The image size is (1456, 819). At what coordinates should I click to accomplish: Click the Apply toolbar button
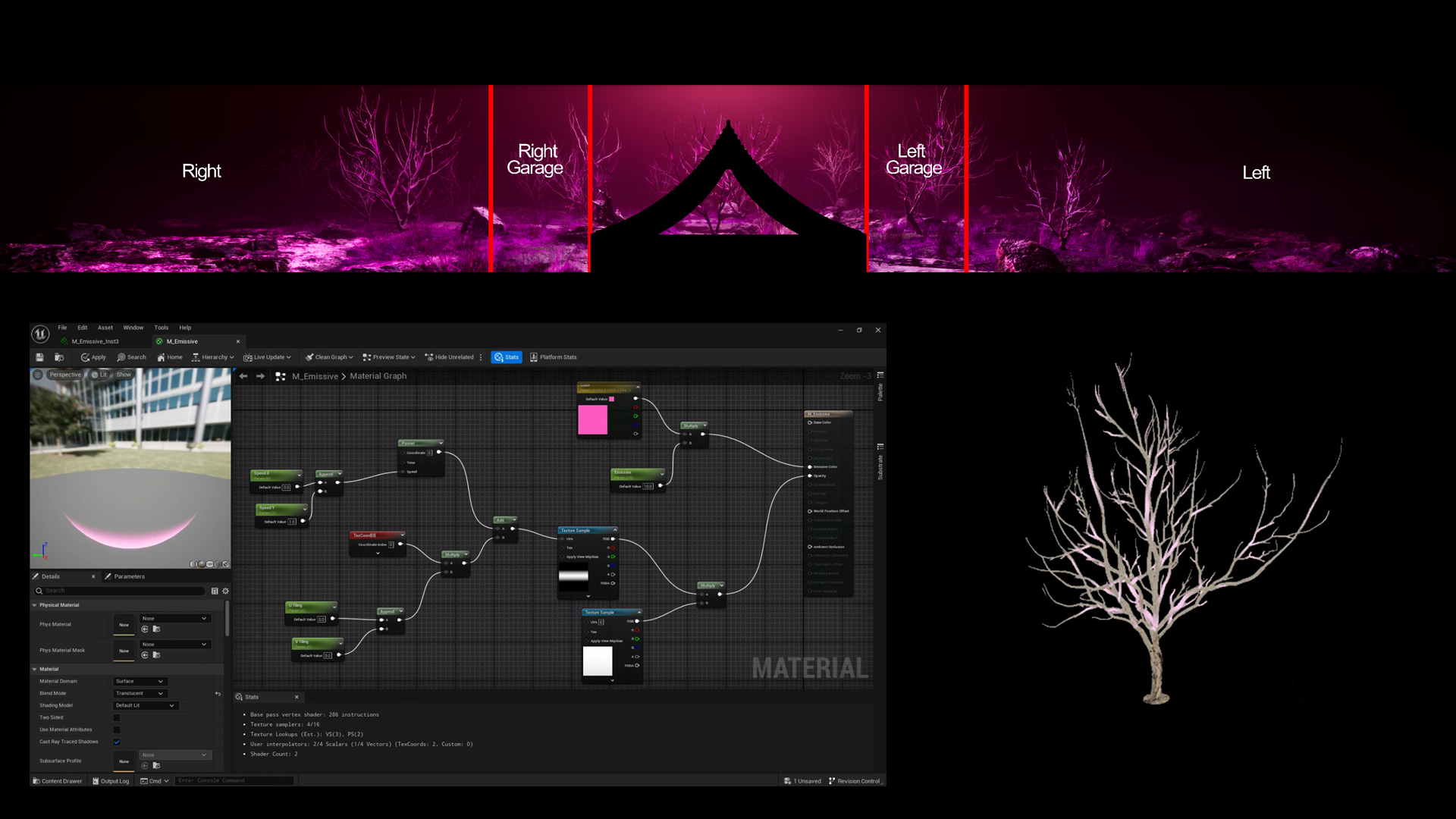click(x=93, y=357)
